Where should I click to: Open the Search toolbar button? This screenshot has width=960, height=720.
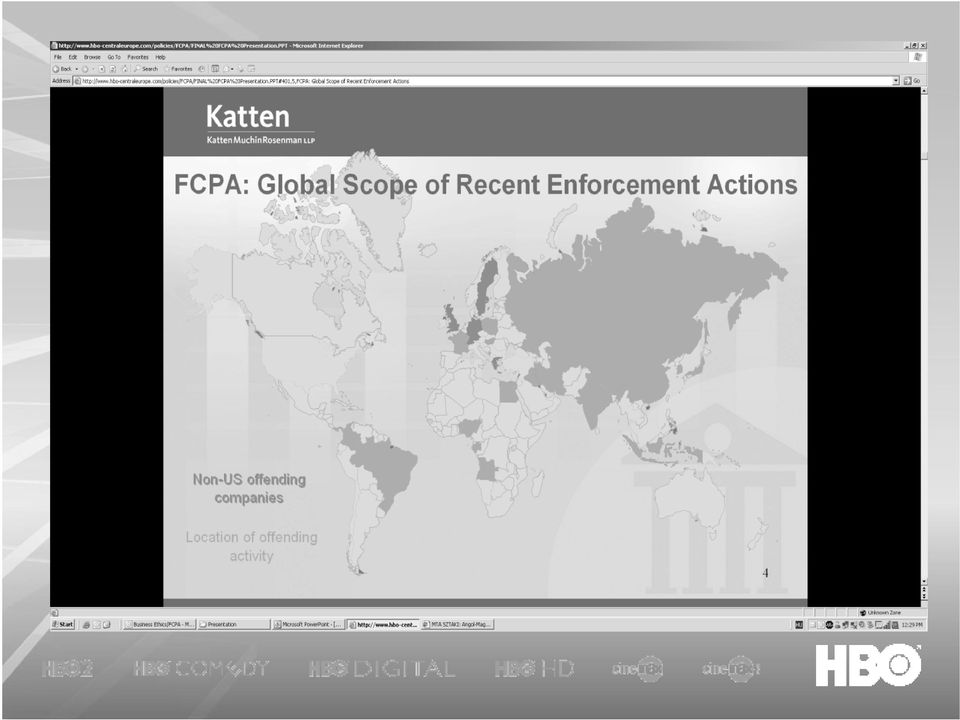[146, 69]
